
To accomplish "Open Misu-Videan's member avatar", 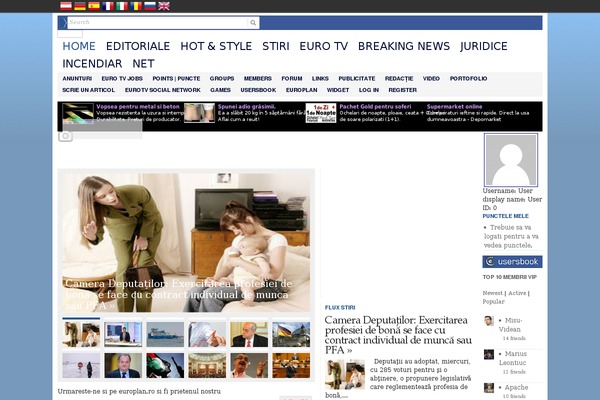I will point(489,321).
